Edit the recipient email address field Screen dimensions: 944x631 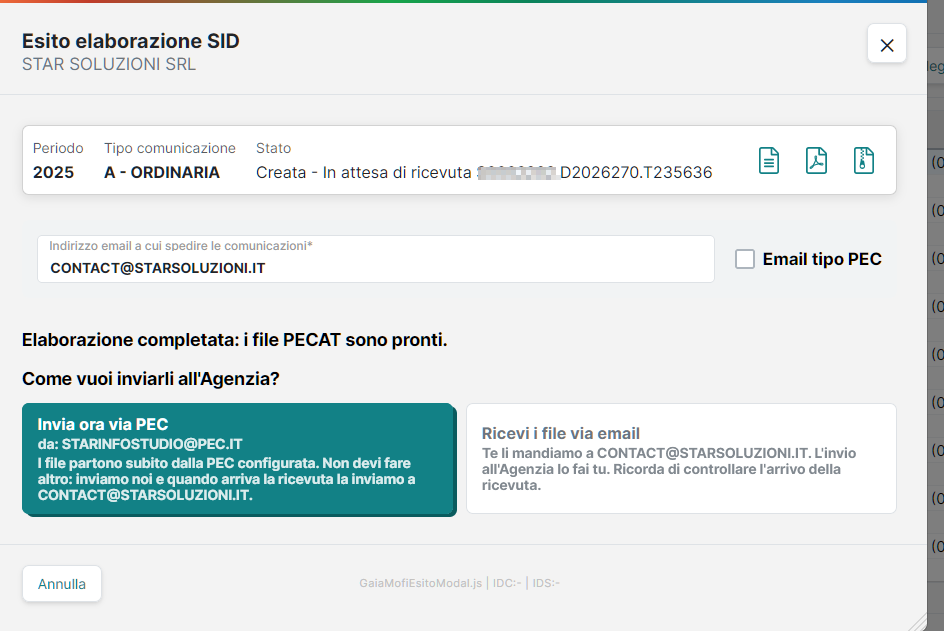coord(376,259)
